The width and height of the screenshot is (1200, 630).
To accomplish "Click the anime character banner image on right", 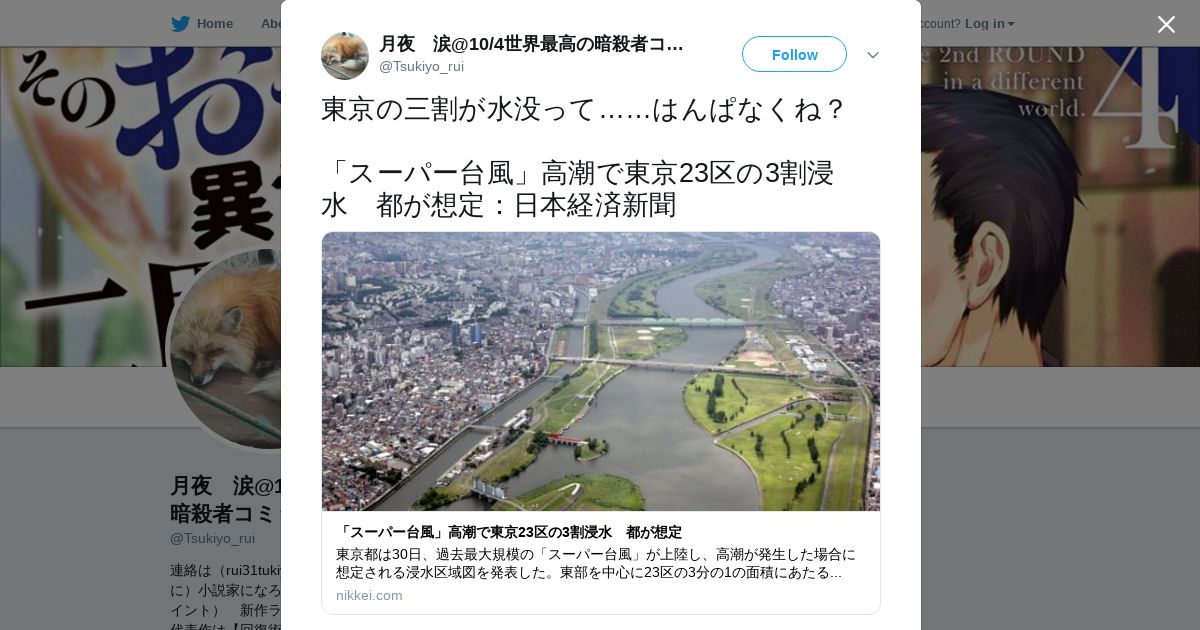I will coord(1060,207).
